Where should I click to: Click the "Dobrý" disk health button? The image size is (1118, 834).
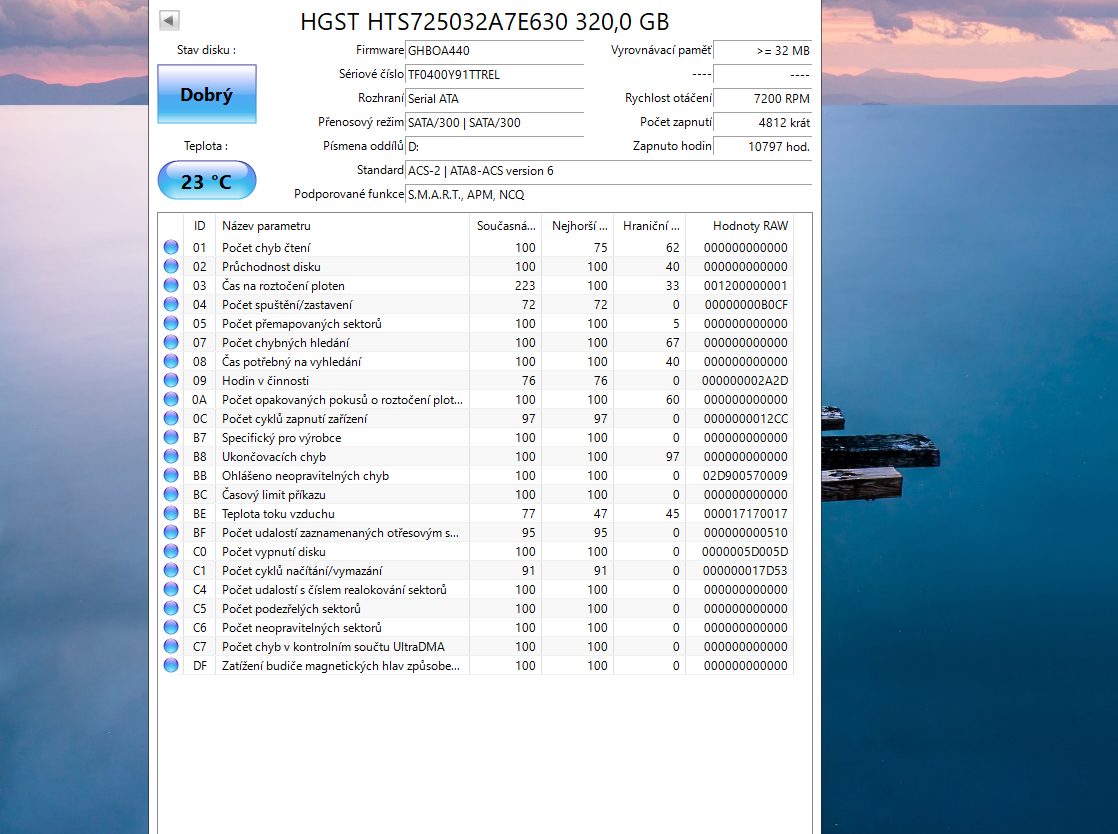pos(207,93)
